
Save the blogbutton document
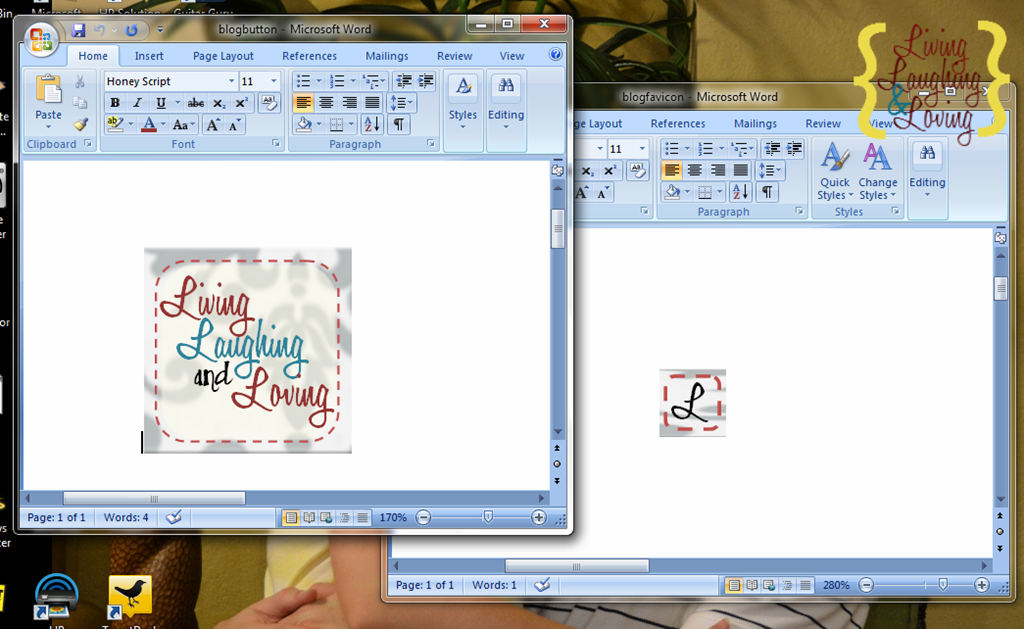pyautogui.click(x=78, y=30)
